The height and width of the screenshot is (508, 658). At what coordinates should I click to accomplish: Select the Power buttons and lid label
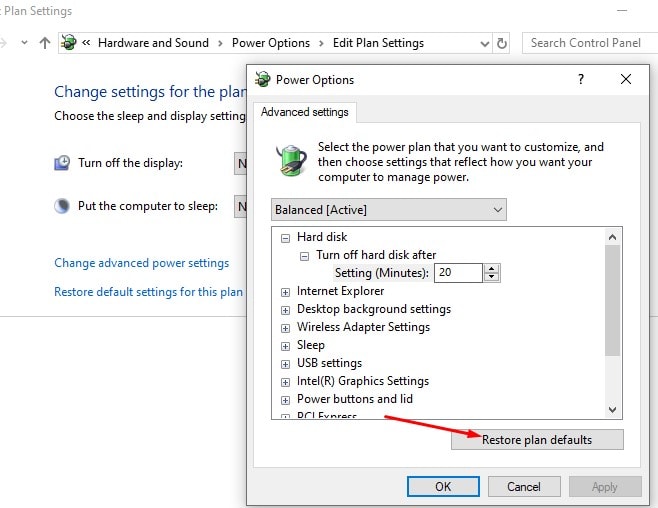[355, 399]
